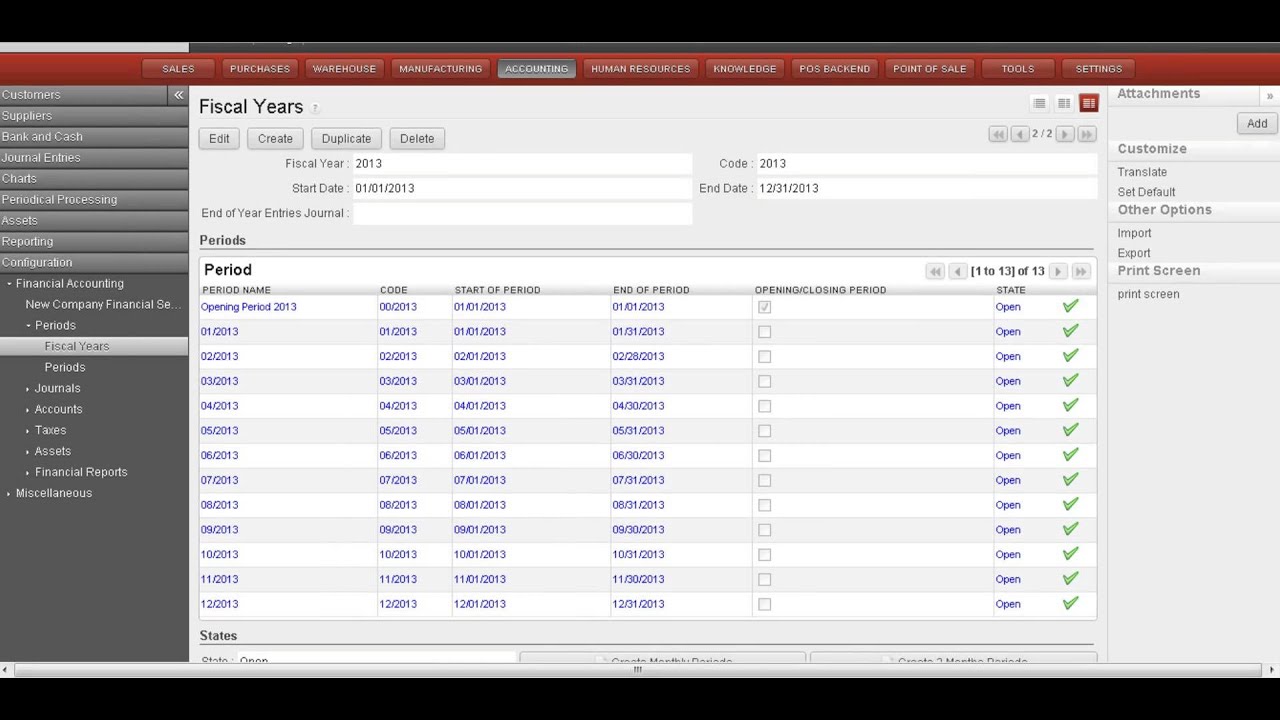
Task: Jump to last page of periods list
Action: click(x=1081, y=271)
